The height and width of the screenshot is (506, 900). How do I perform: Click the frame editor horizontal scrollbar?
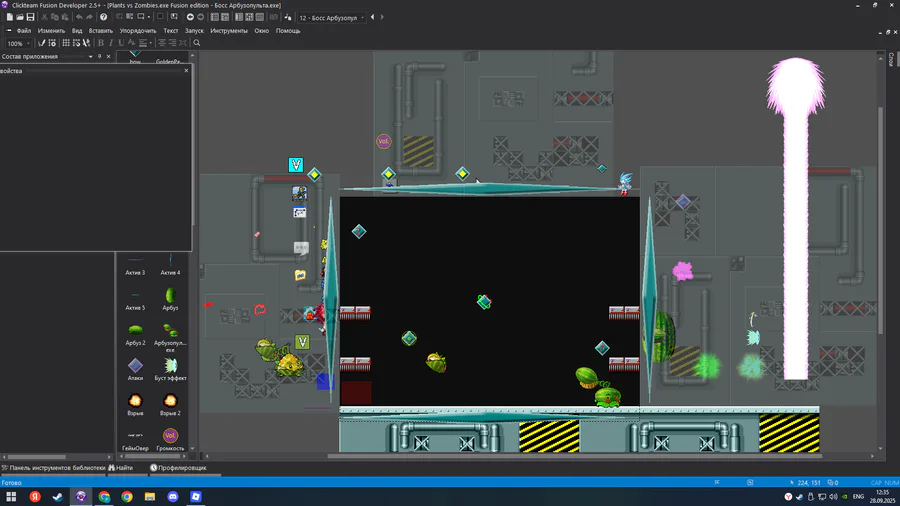pos(574,457)
